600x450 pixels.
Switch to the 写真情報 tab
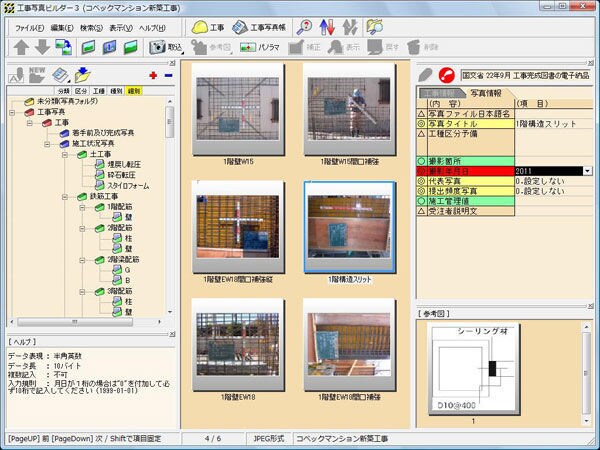coord(486,93)
